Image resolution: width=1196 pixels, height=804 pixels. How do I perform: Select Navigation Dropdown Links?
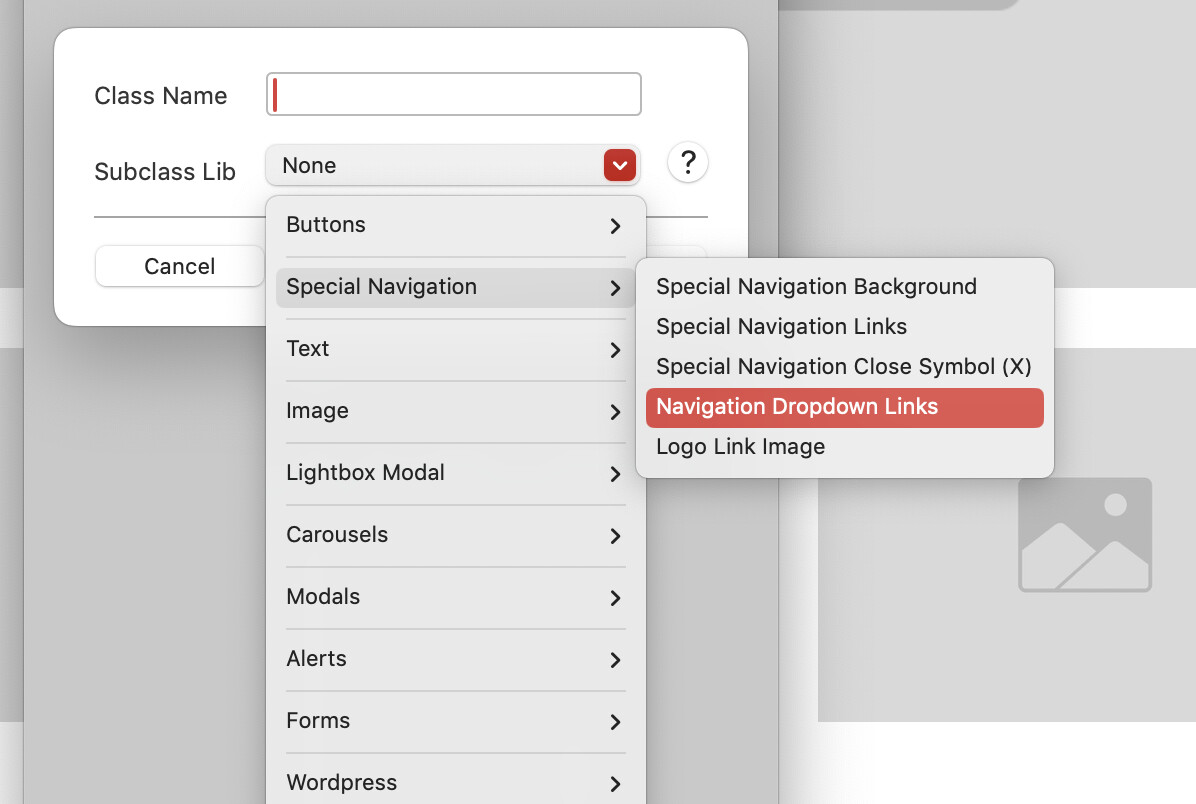[x=797, y=407]
